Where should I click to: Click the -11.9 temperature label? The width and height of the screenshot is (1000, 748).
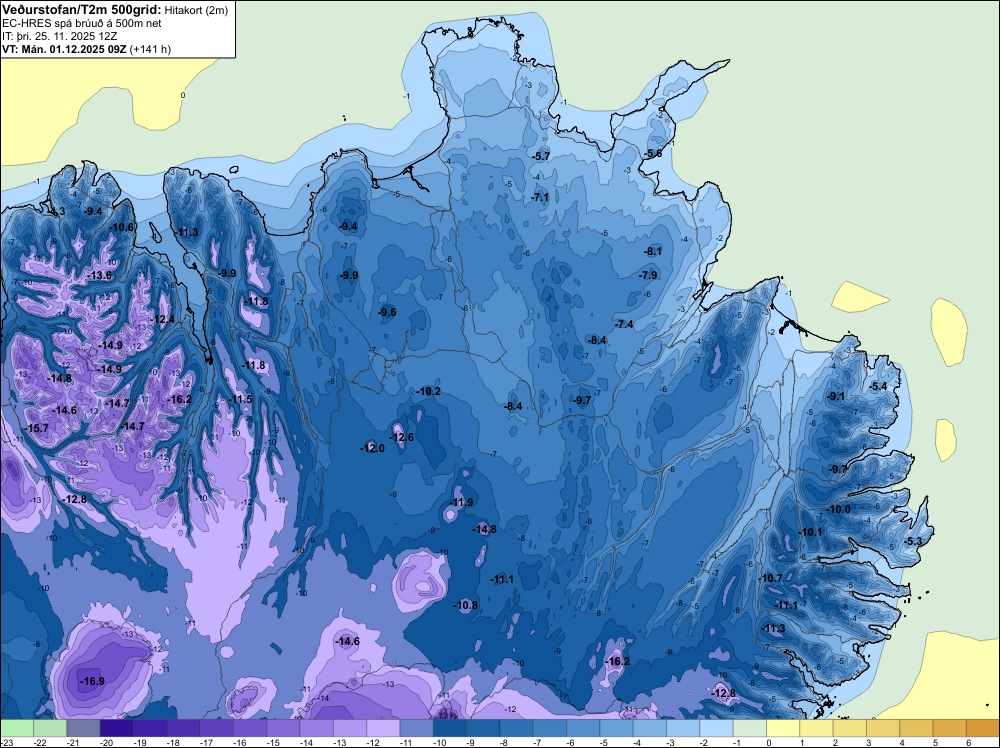pyautogui.click(x=462, y=502)
